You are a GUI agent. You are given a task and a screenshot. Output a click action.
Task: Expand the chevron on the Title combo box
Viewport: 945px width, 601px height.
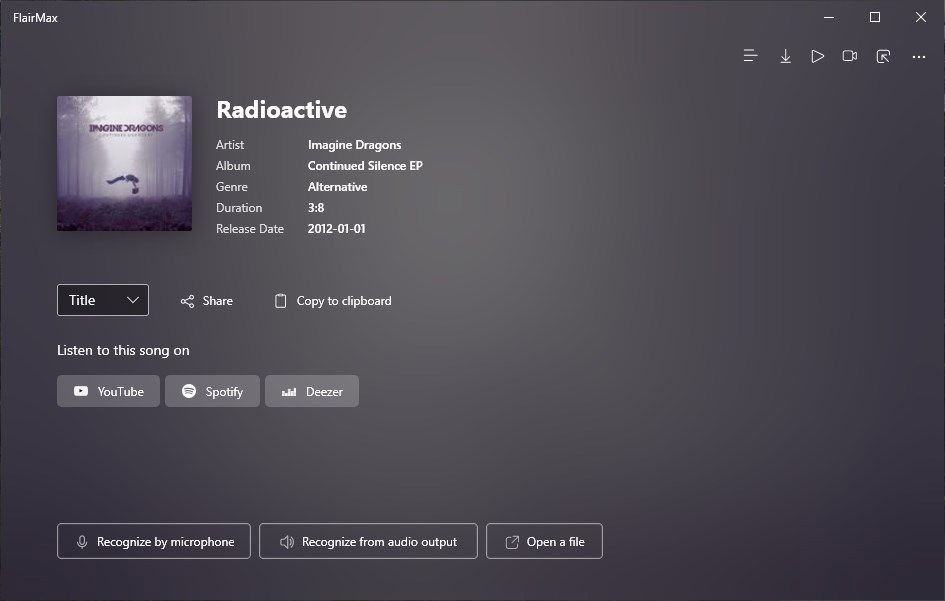[132, 299]
